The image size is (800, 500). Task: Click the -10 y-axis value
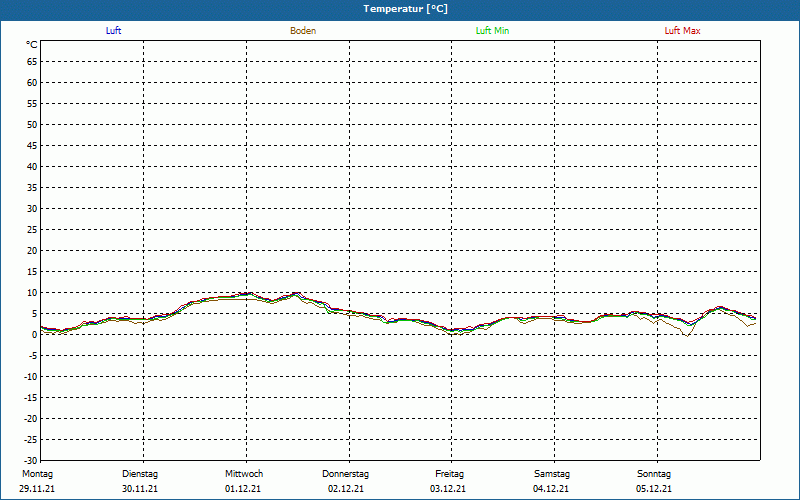(31, 377)
